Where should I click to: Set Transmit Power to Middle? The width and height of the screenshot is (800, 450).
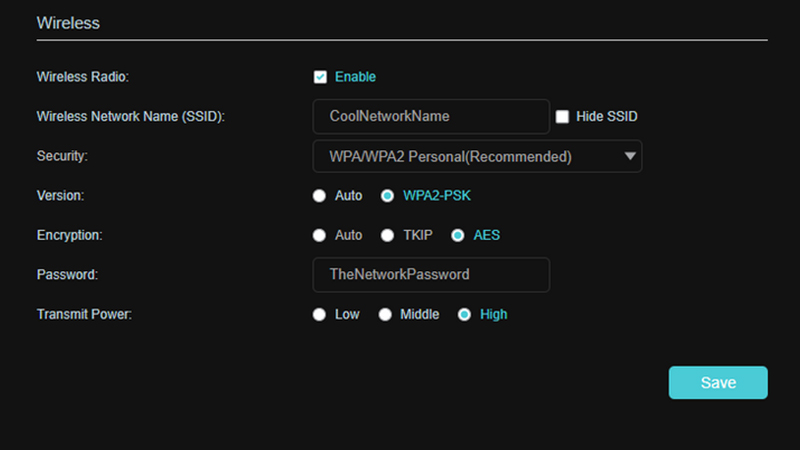[385, 314]
